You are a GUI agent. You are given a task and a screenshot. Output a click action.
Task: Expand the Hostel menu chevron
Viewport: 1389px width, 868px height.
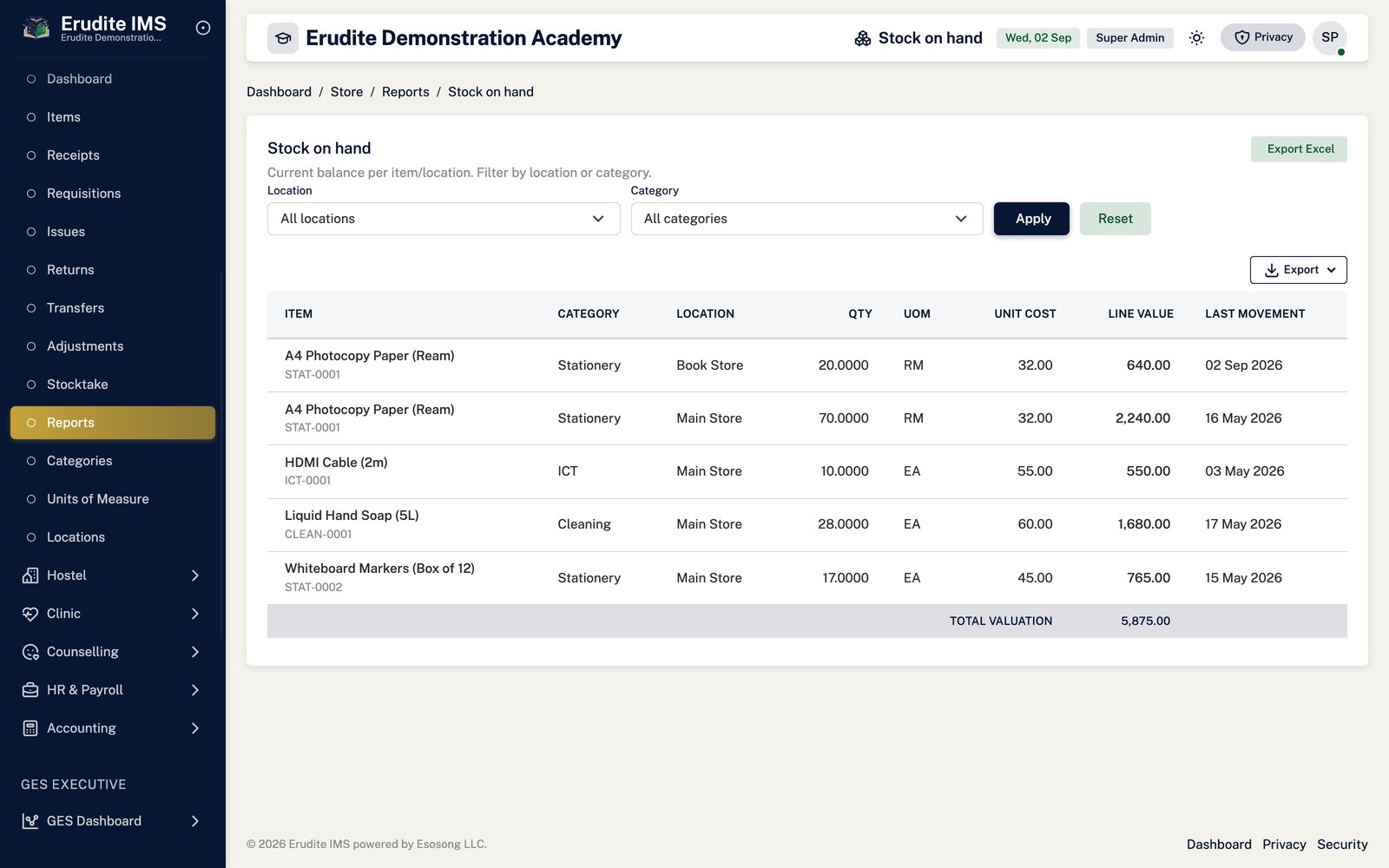coord(195,575)
